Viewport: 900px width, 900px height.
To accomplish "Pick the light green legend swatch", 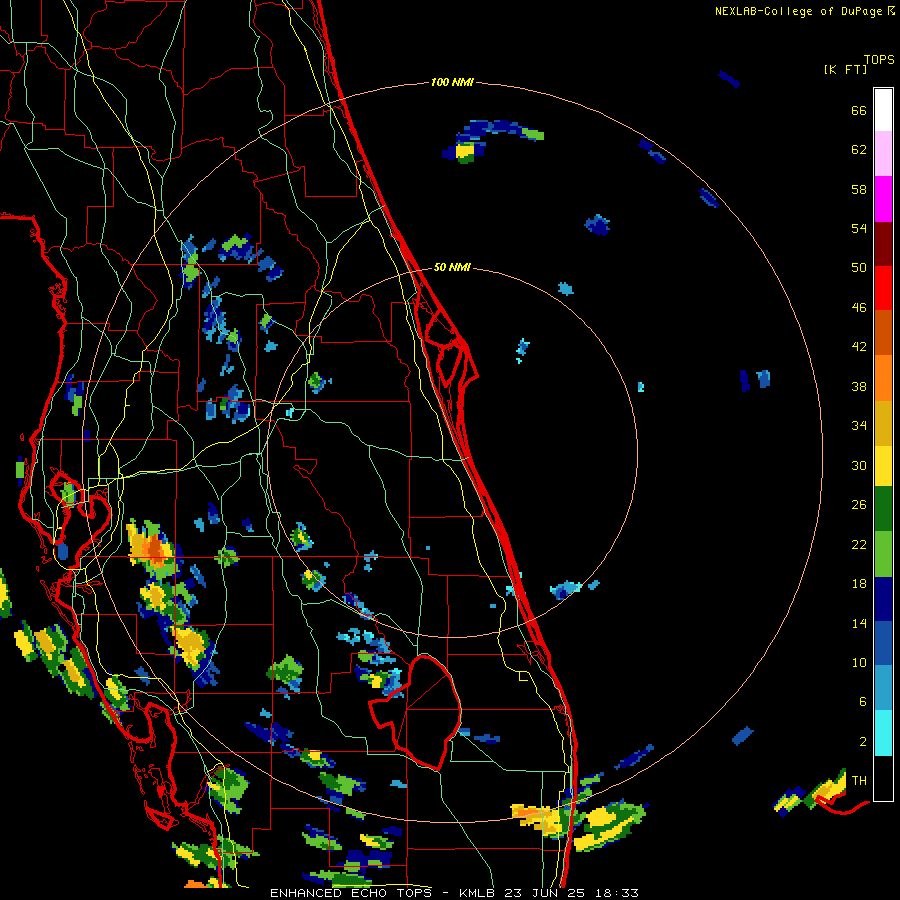I will 883,554.
